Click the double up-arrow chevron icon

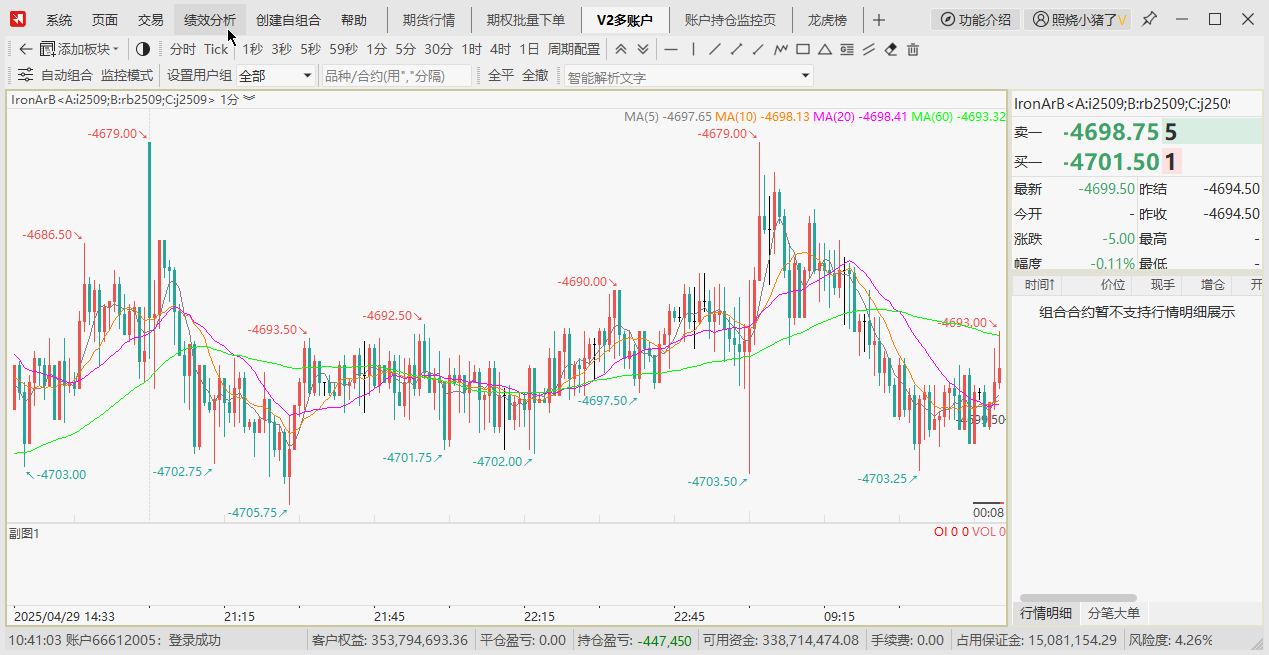[x=622, y=49]
